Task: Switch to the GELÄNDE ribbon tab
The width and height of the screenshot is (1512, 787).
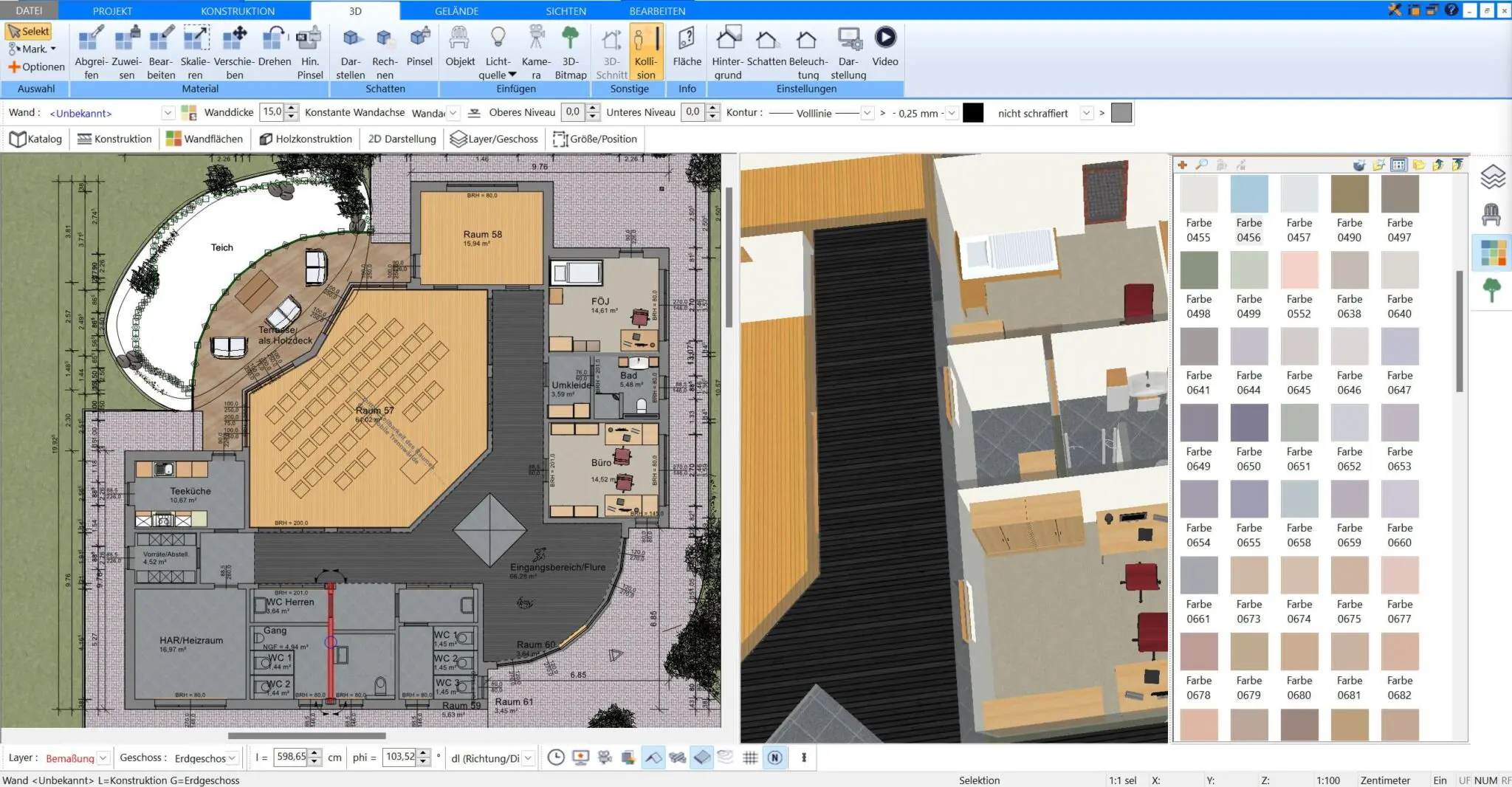Action: [x=456, y=10]
